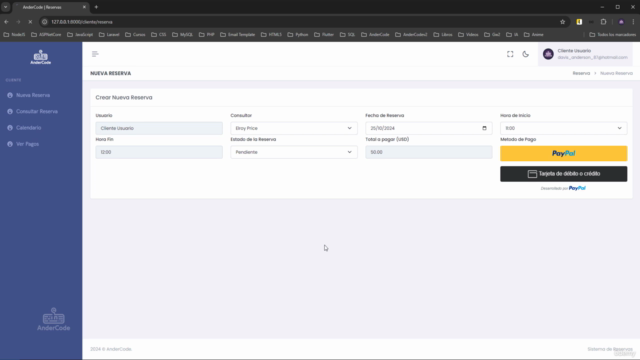Image resolution: width=640 pixels, height=360 pixels.
Task: Click the Consultar Reserva sidebar icon
Action: coord(10,111)
